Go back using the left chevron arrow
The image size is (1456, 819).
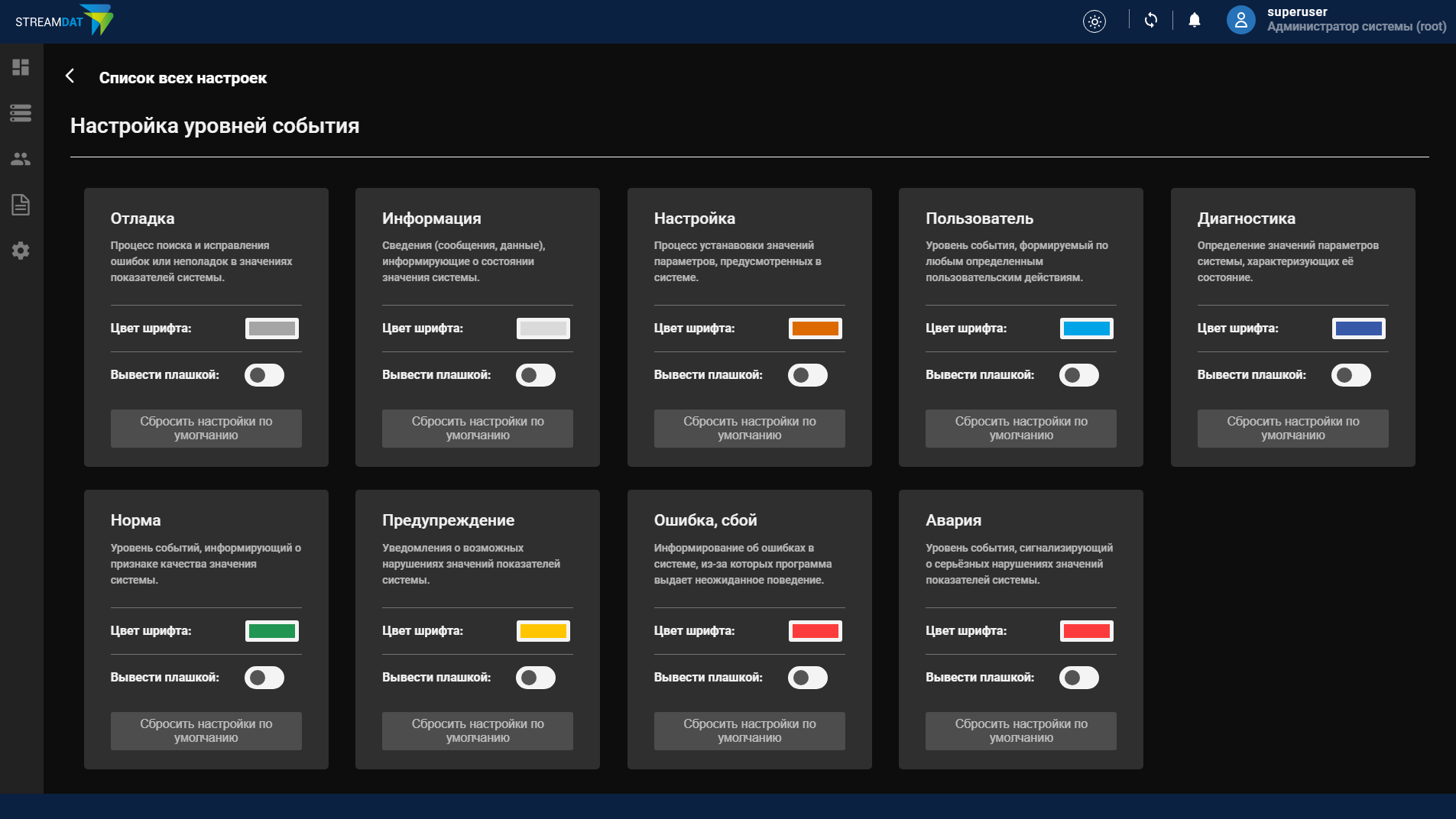pos(70,76)
